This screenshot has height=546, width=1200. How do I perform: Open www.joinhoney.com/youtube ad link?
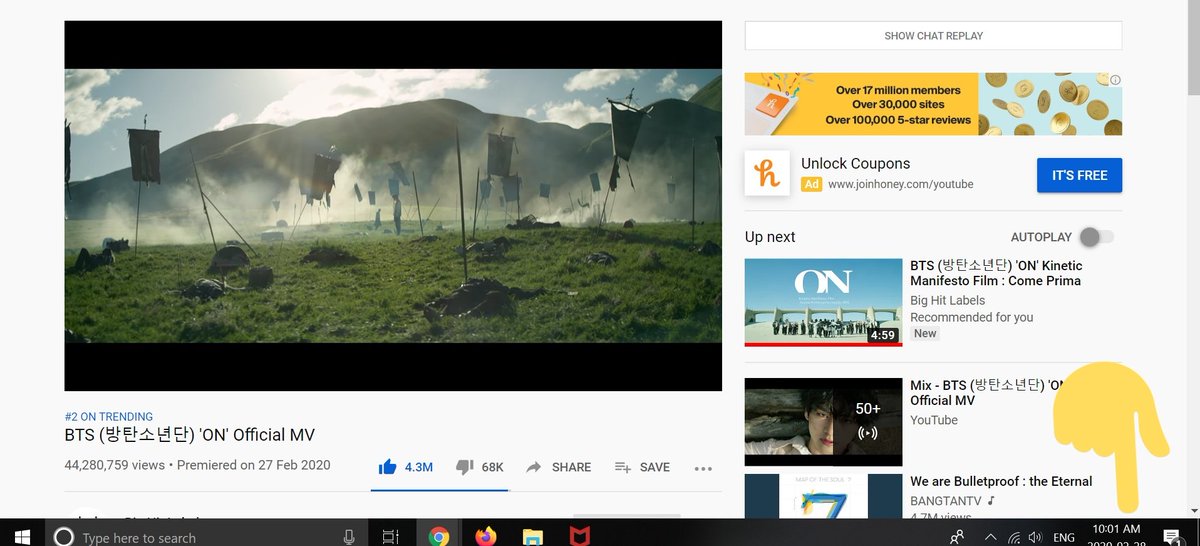(x=900, y=184)
